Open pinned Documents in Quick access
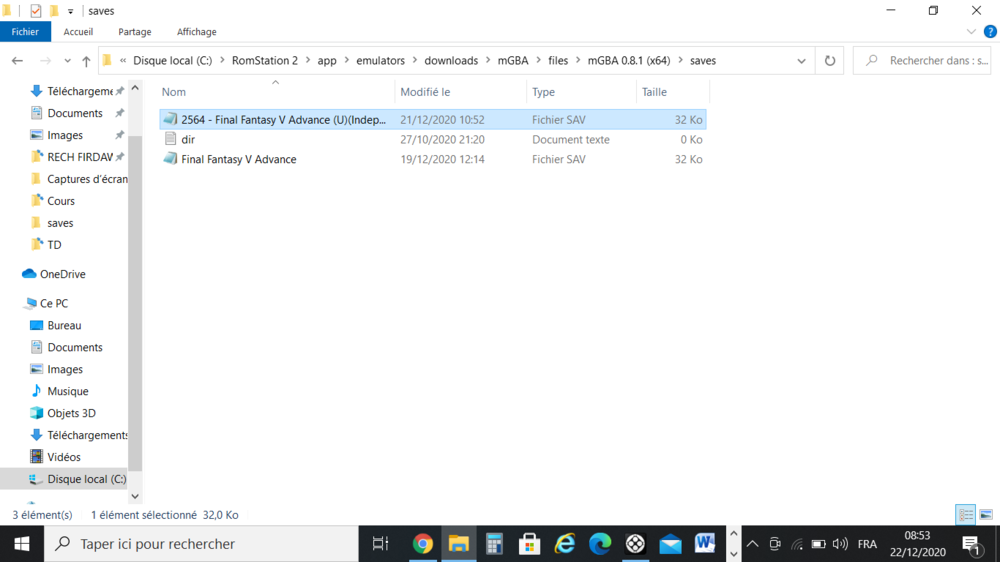Viewport: 1000px width, 562px height. click(x=75, y=113)
